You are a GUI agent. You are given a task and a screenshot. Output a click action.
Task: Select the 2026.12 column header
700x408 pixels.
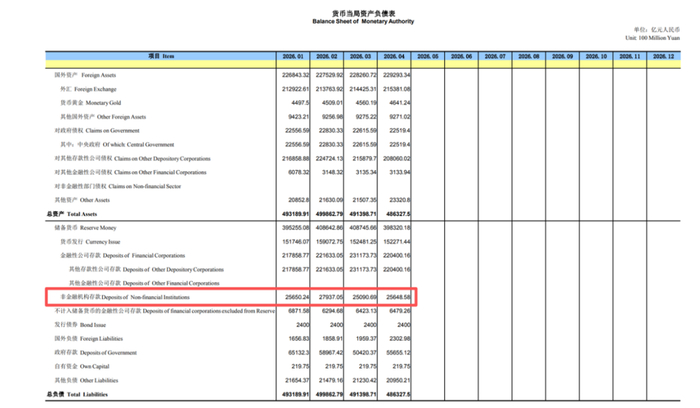click(x=663, y=56)
